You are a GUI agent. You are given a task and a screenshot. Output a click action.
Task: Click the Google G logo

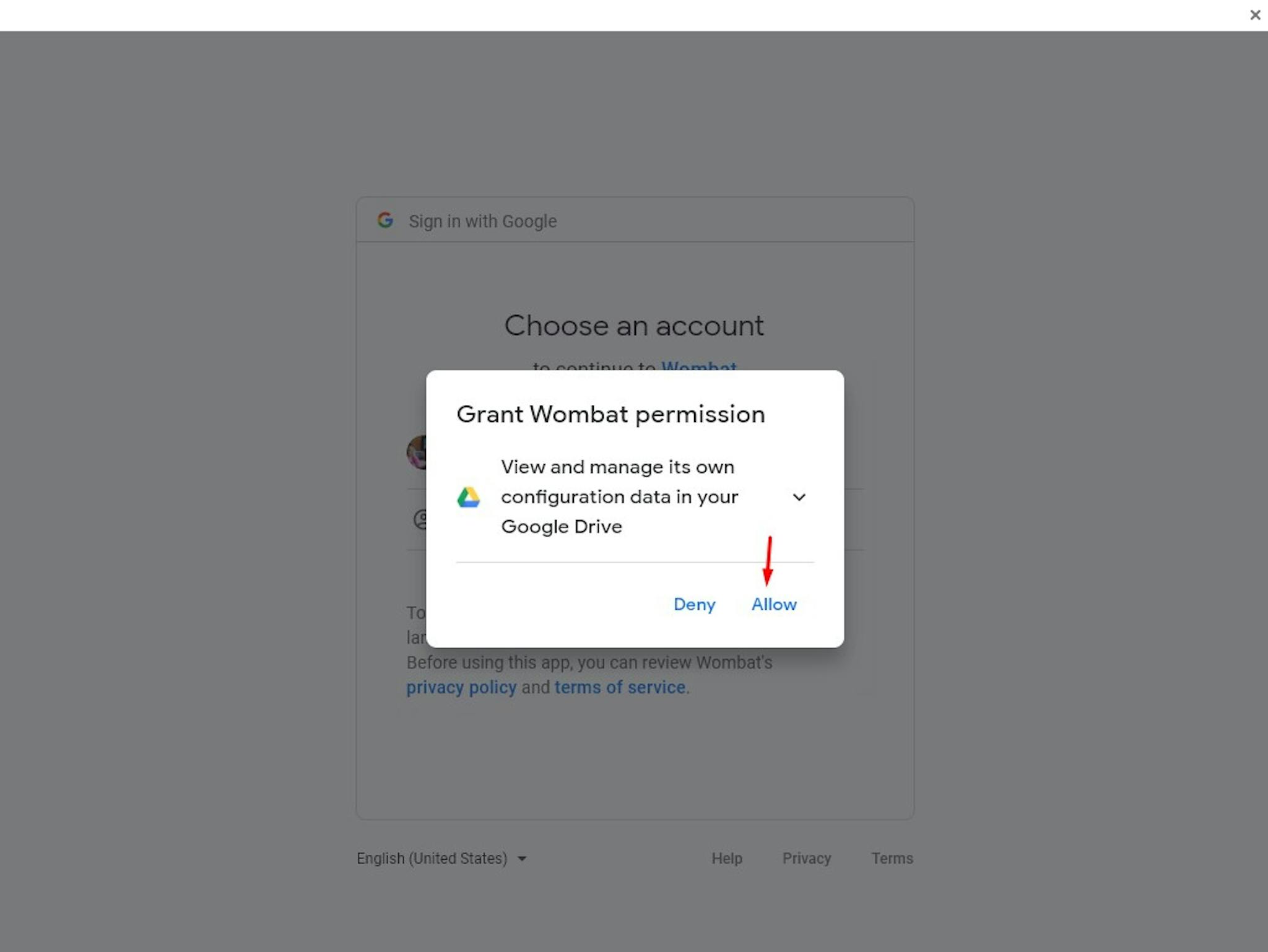click(385, 220)
